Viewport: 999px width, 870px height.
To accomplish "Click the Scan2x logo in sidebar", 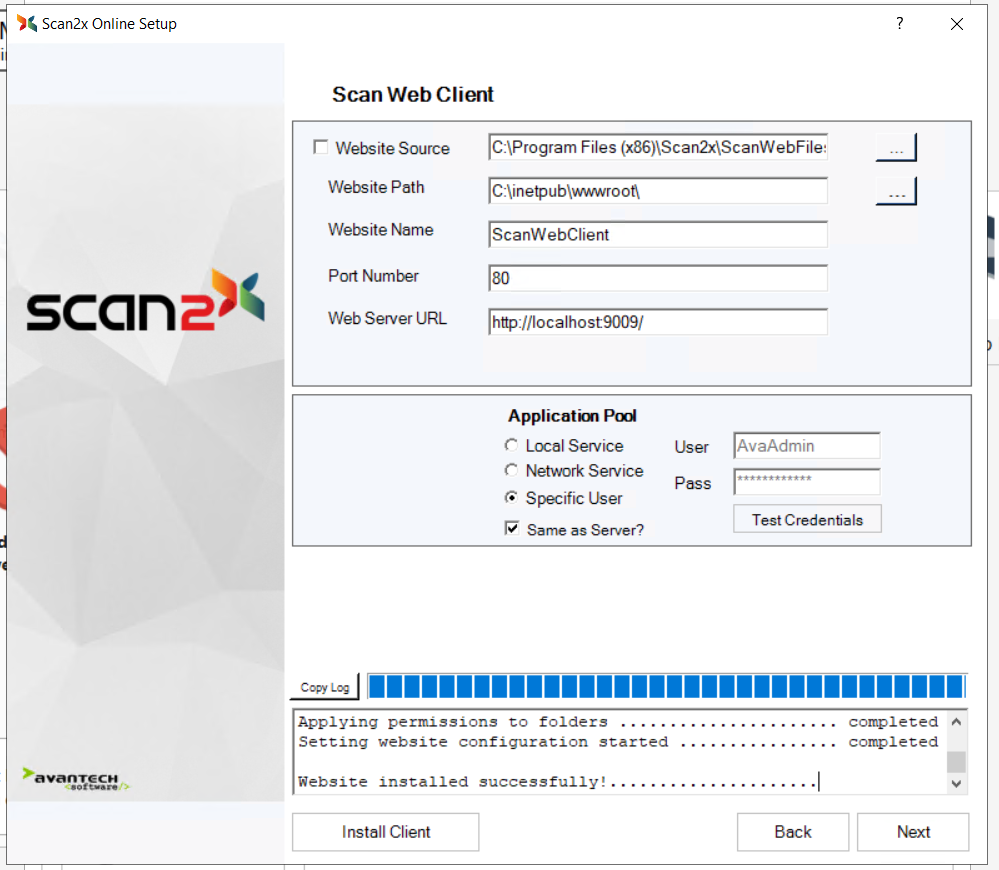I will (x=145, y=302).
